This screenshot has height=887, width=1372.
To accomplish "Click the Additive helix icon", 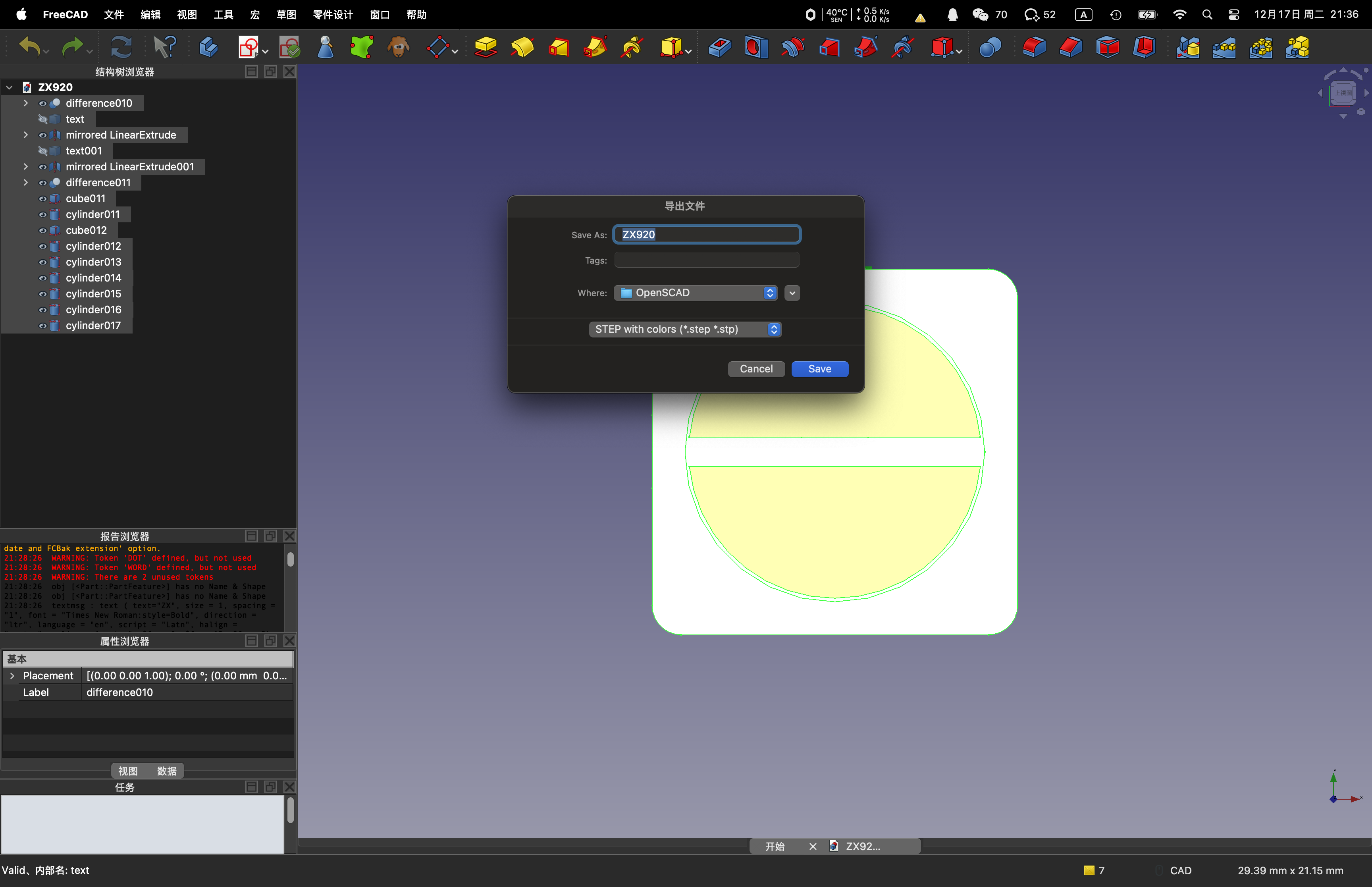I will (632, 47).
